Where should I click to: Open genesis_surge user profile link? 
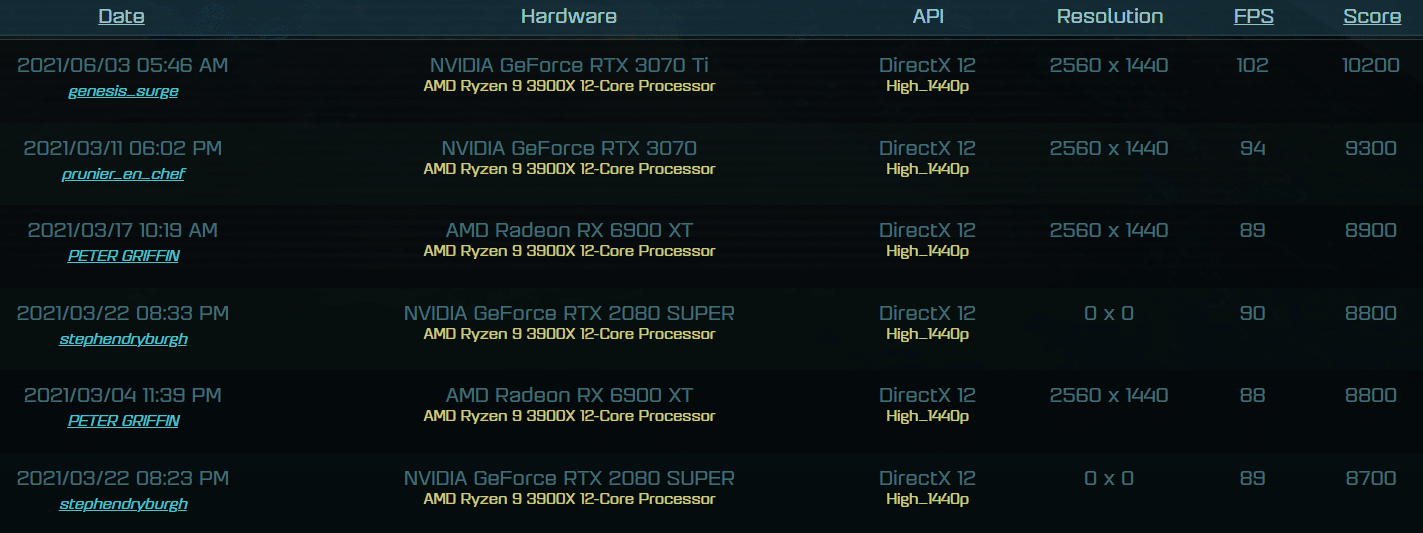(123, 91)
